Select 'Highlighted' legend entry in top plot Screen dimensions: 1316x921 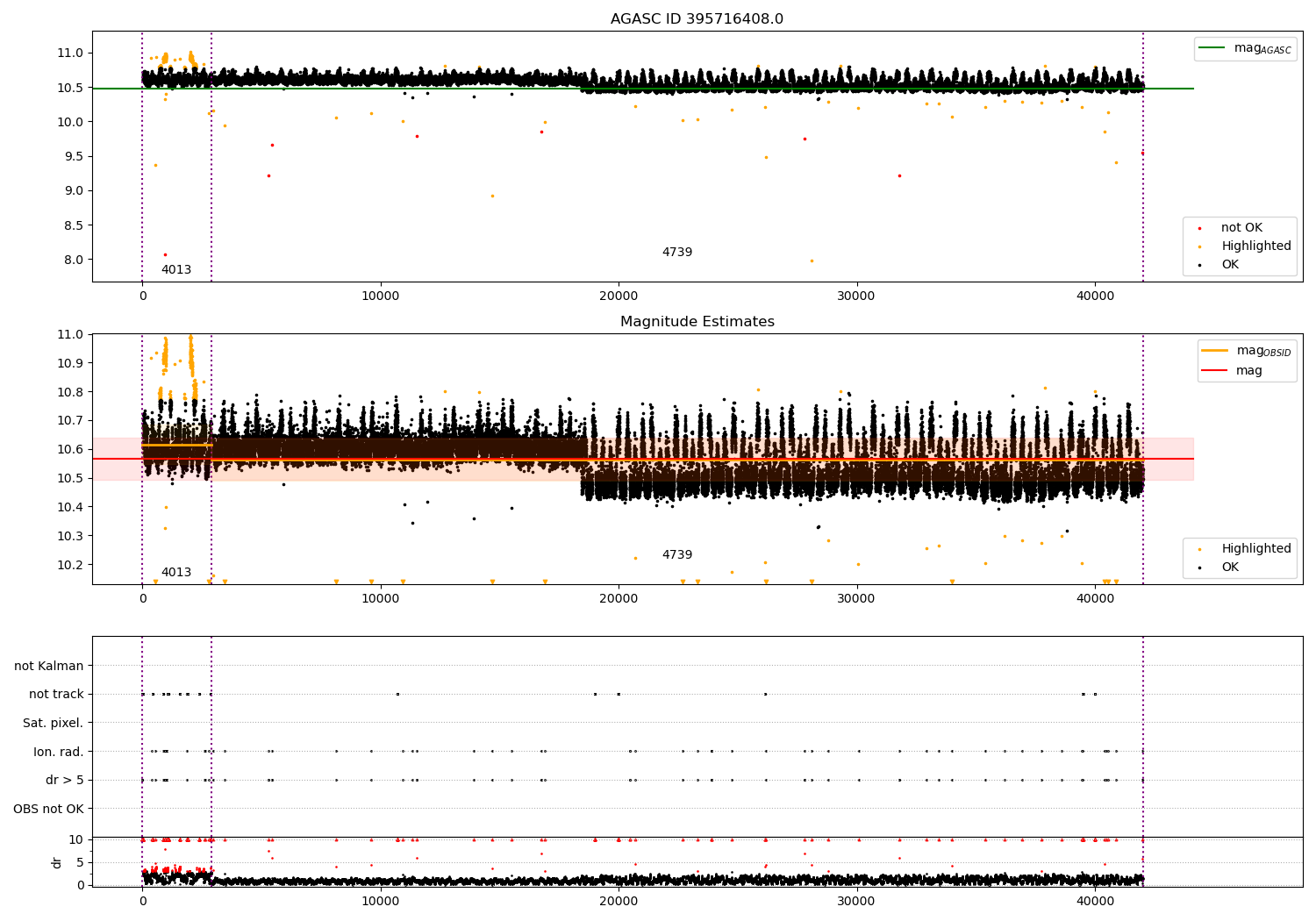pyautogui.click(x=1246, y=246)
